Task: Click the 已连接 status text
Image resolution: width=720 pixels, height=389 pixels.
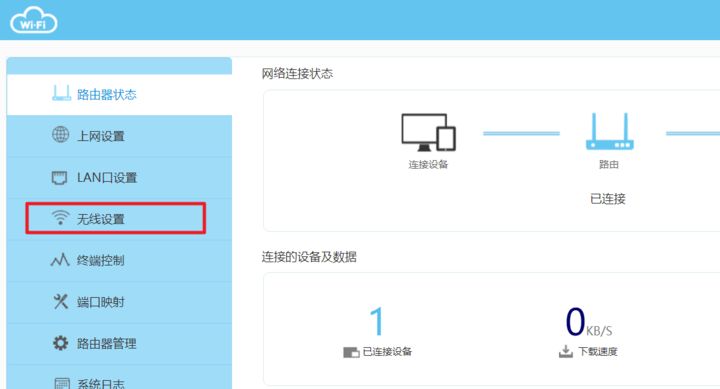Action: pos(608,199)
